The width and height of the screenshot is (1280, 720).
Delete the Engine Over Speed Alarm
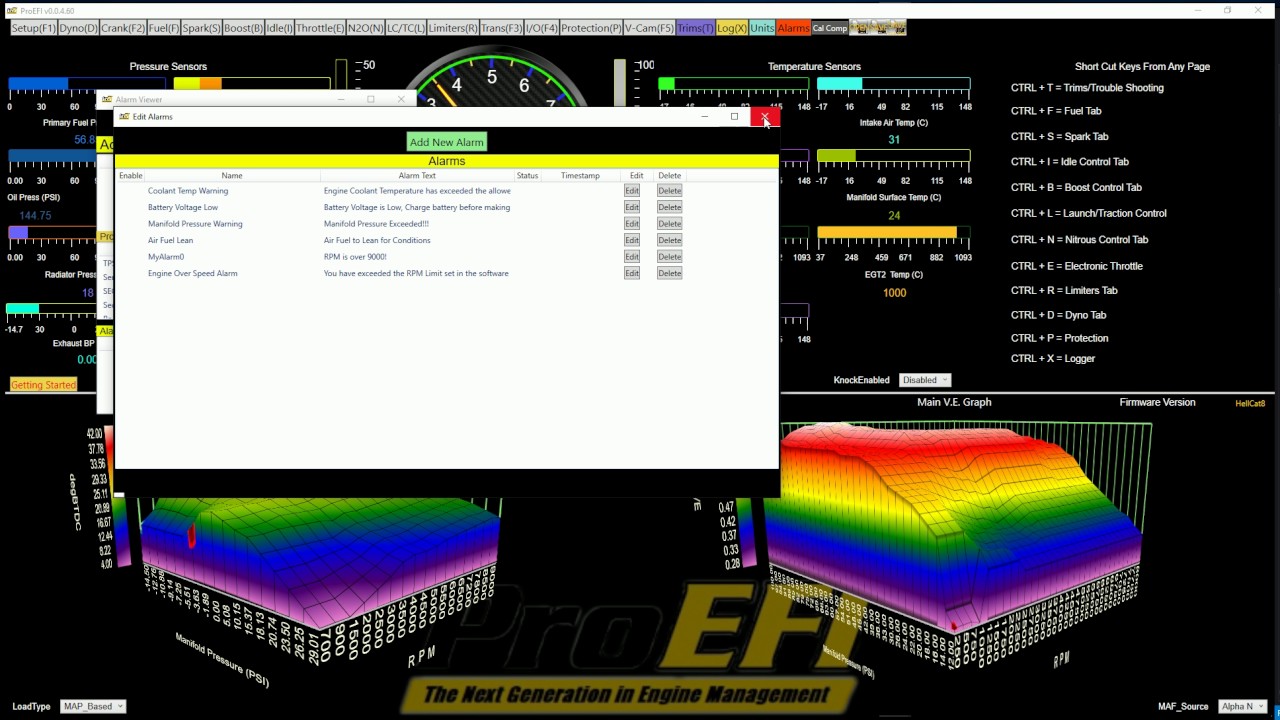(669, 273)
